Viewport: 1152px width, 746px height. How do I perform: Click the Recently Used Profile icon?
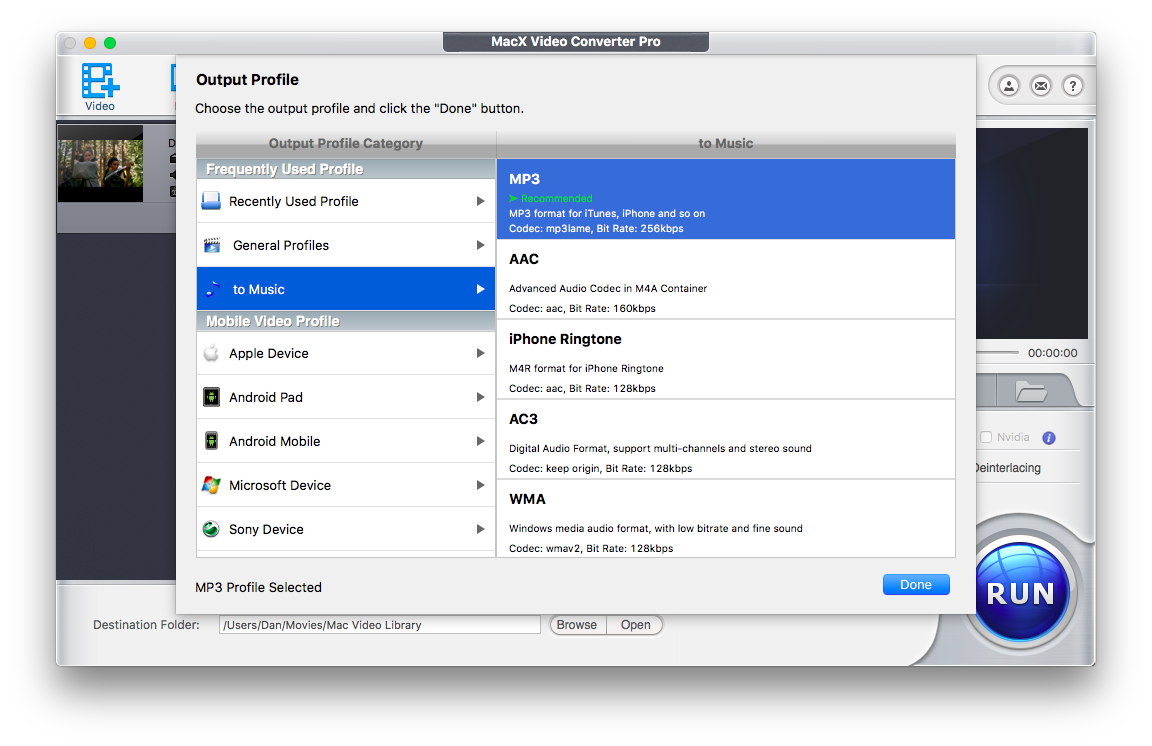[211, 201]
